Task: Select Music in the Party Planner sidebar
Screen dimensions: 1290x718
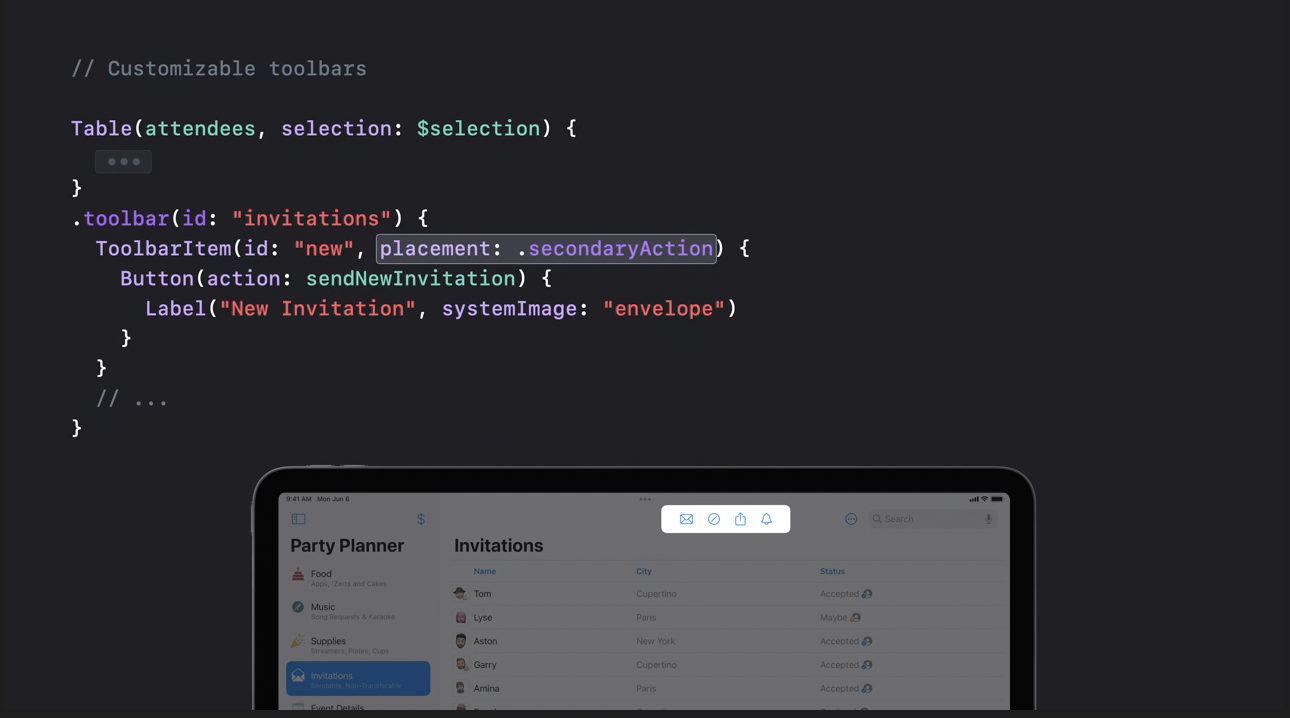Action: (358, 610)
